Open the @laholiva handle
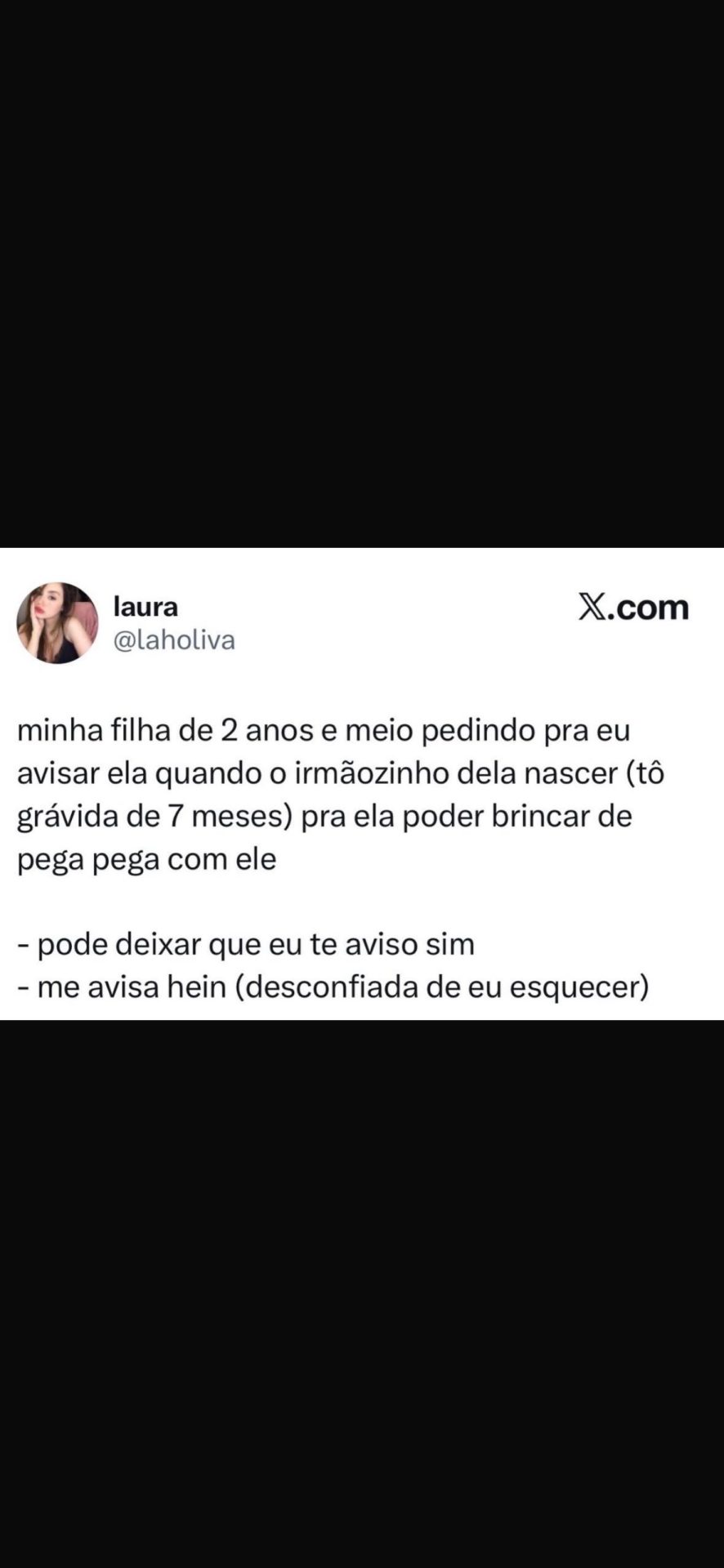This screenshot has height=1568, width=724. click(174, 640)
